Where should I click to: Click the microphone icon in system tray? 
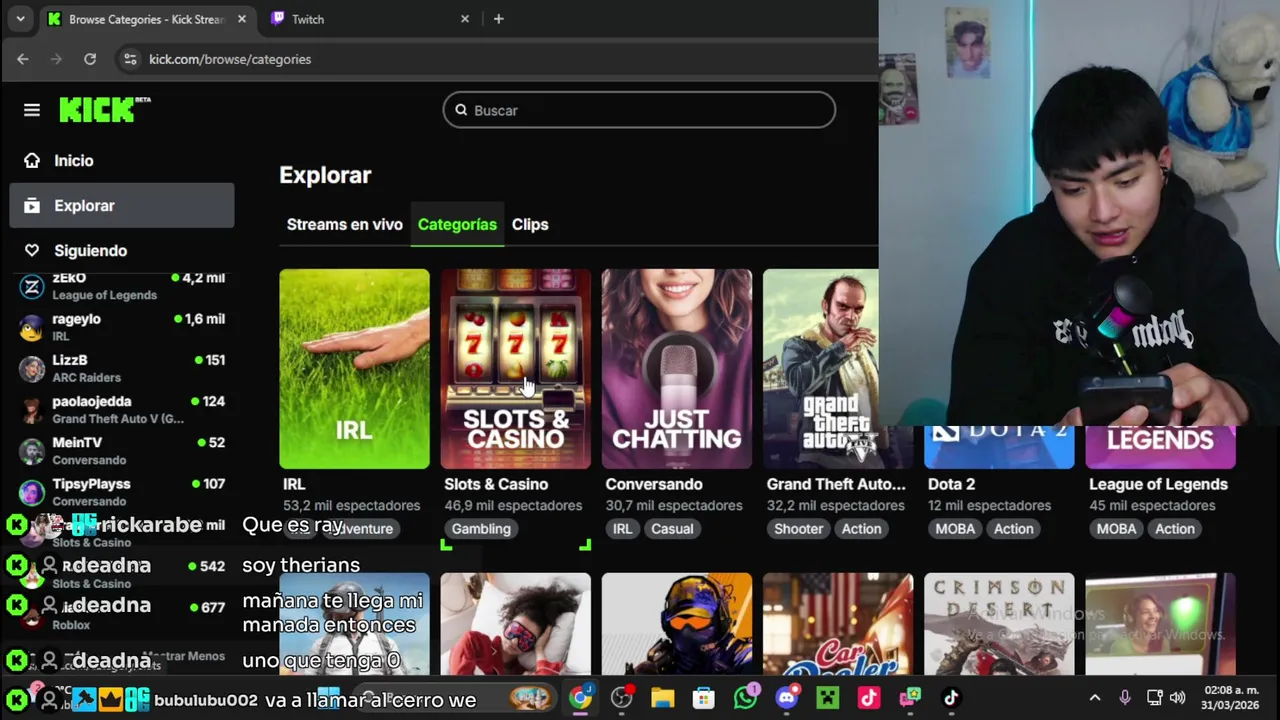1125,697
